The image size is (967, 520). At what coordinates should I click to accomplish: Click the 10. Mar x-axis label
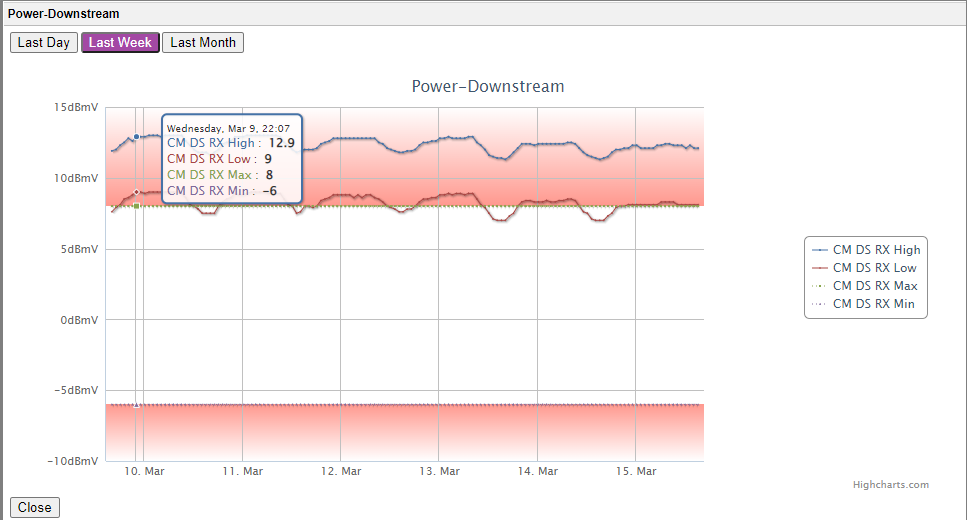click(145, 471)
